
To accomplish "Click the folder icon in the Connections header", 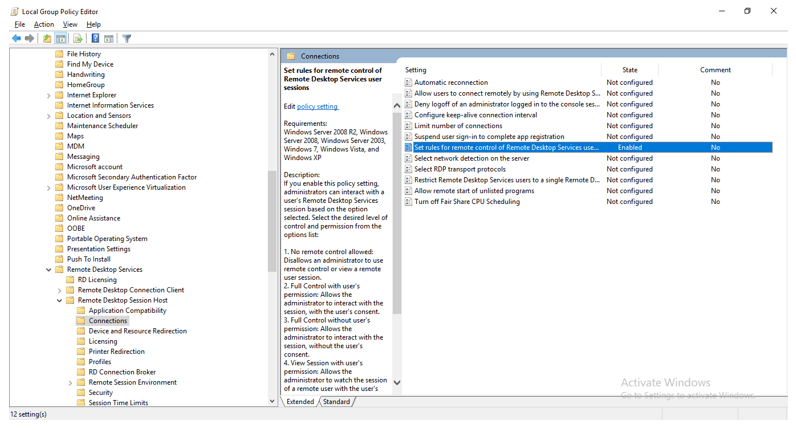I will [291, 56].
